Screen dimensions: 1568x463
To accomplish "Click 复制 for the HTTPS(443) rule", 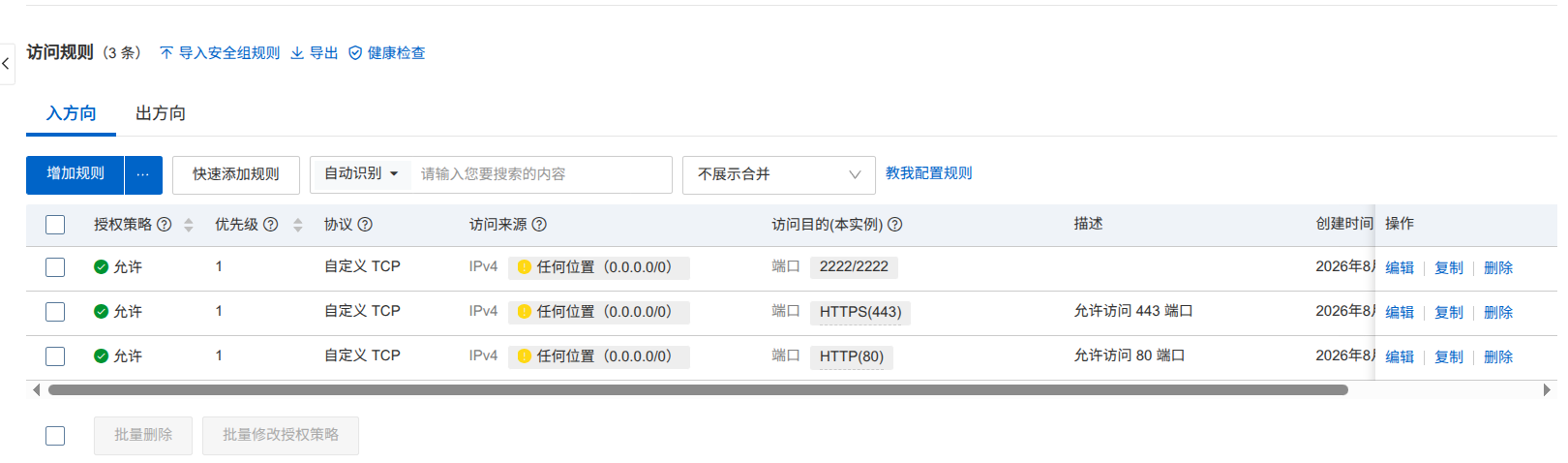I will click(1449, 313).
